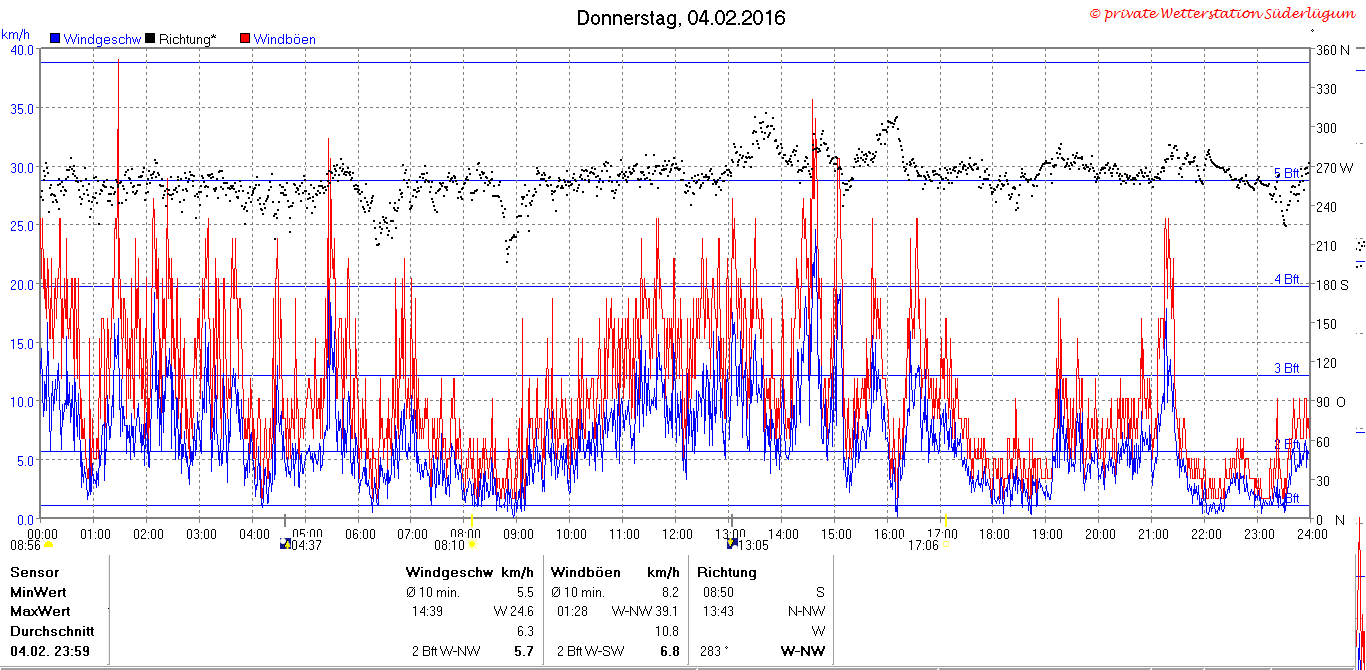Click the black Richtung legend square

(x=150, y=39)
